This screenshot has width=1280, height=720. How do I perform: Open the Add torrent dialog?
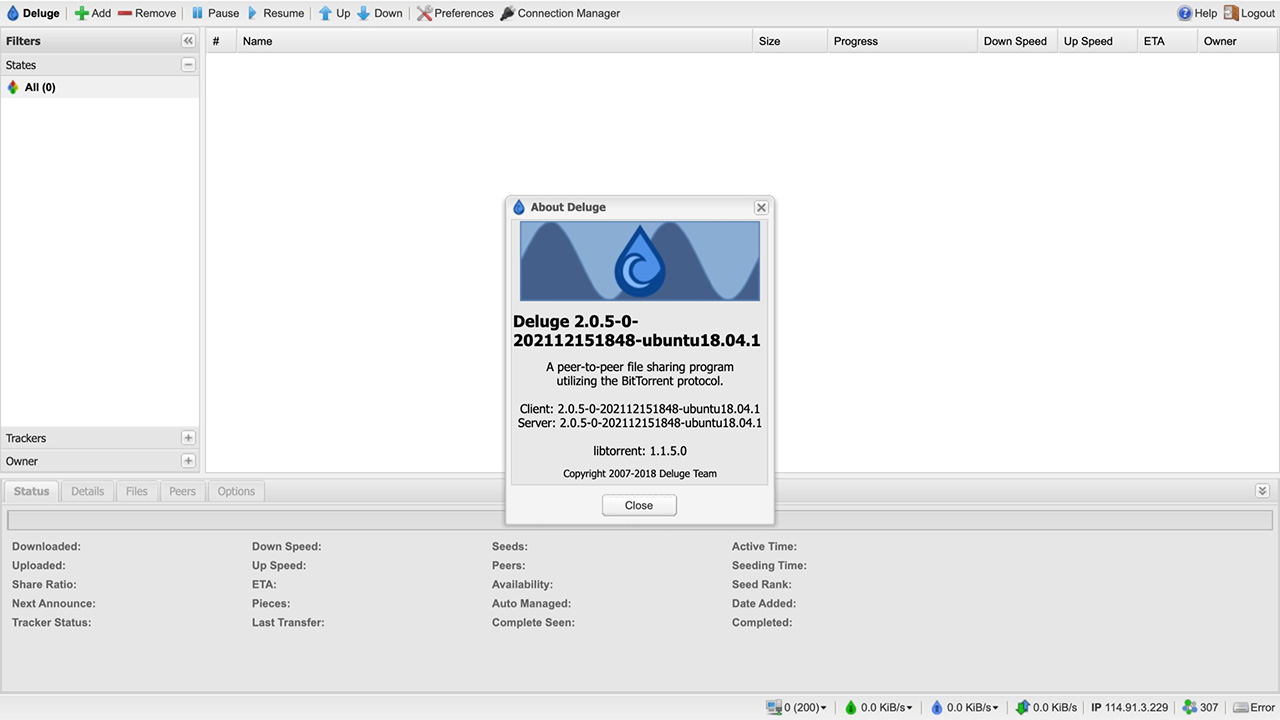coord(95,13)
